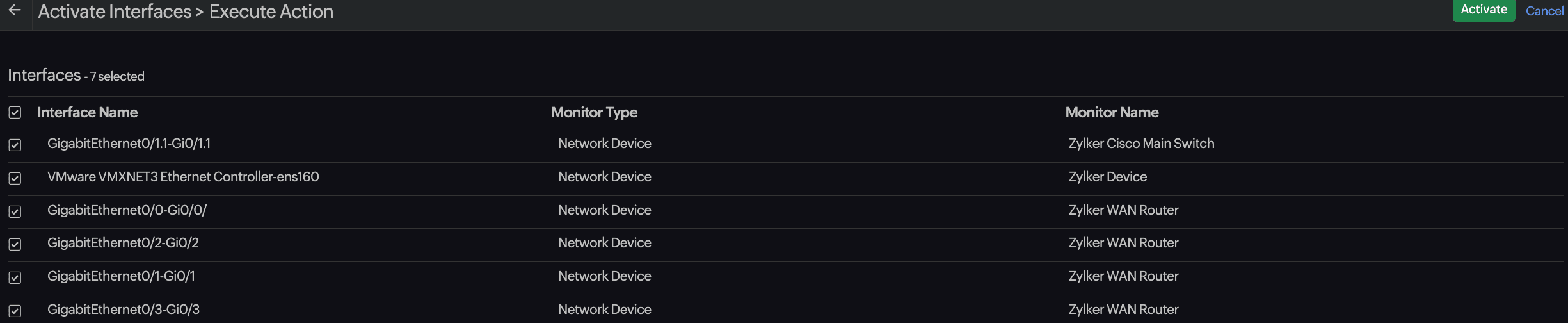Click the Monitor Name column header
1568x323 pixels.
click(1112, 113)
